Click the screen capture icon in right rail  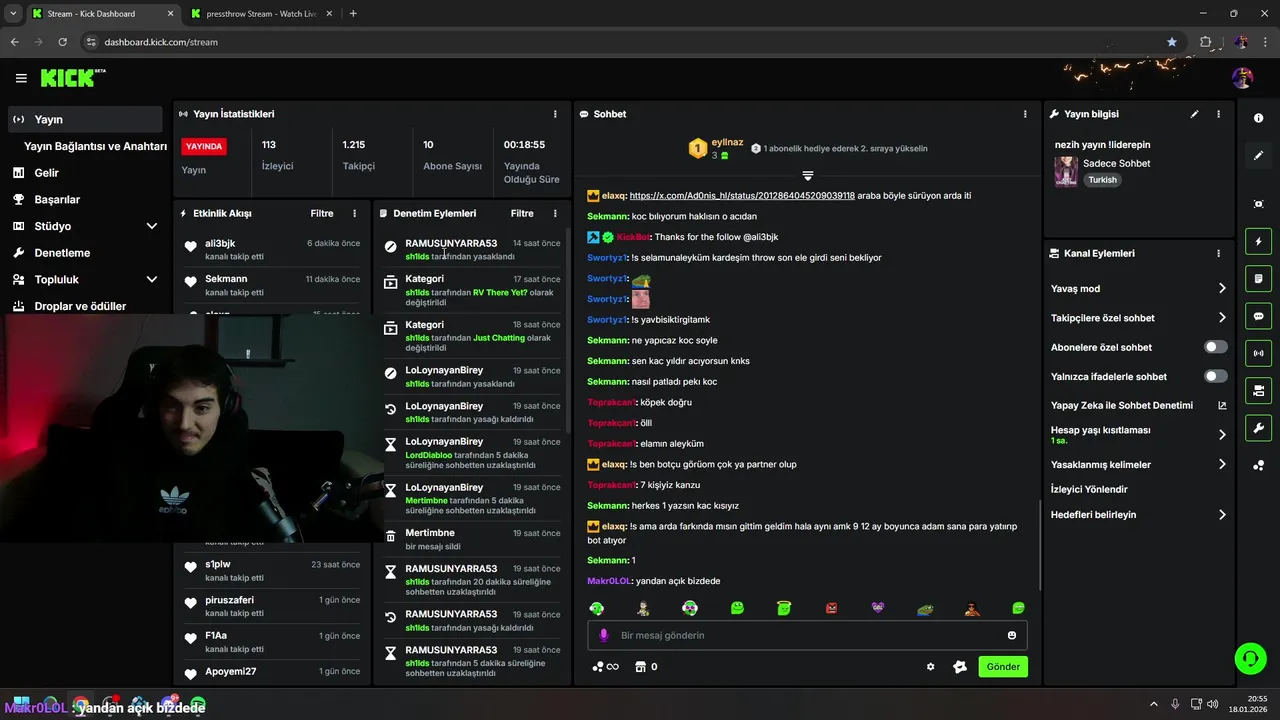pyautogui.click(x=1258, y=204)
